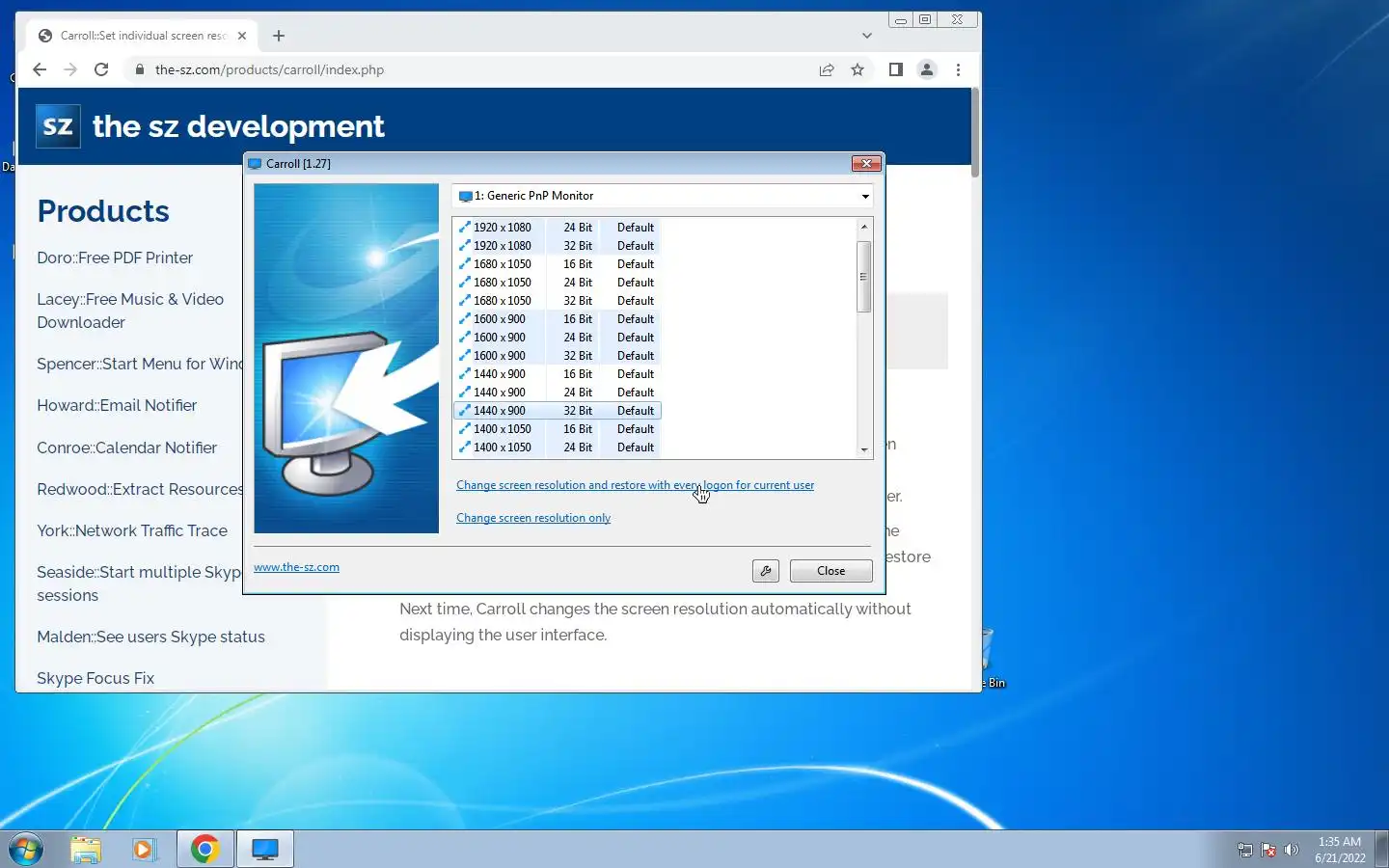This screenshot has height=868, width=1389.
Task: Close the Carroll dialog with the red X
Action: point(866,164)
